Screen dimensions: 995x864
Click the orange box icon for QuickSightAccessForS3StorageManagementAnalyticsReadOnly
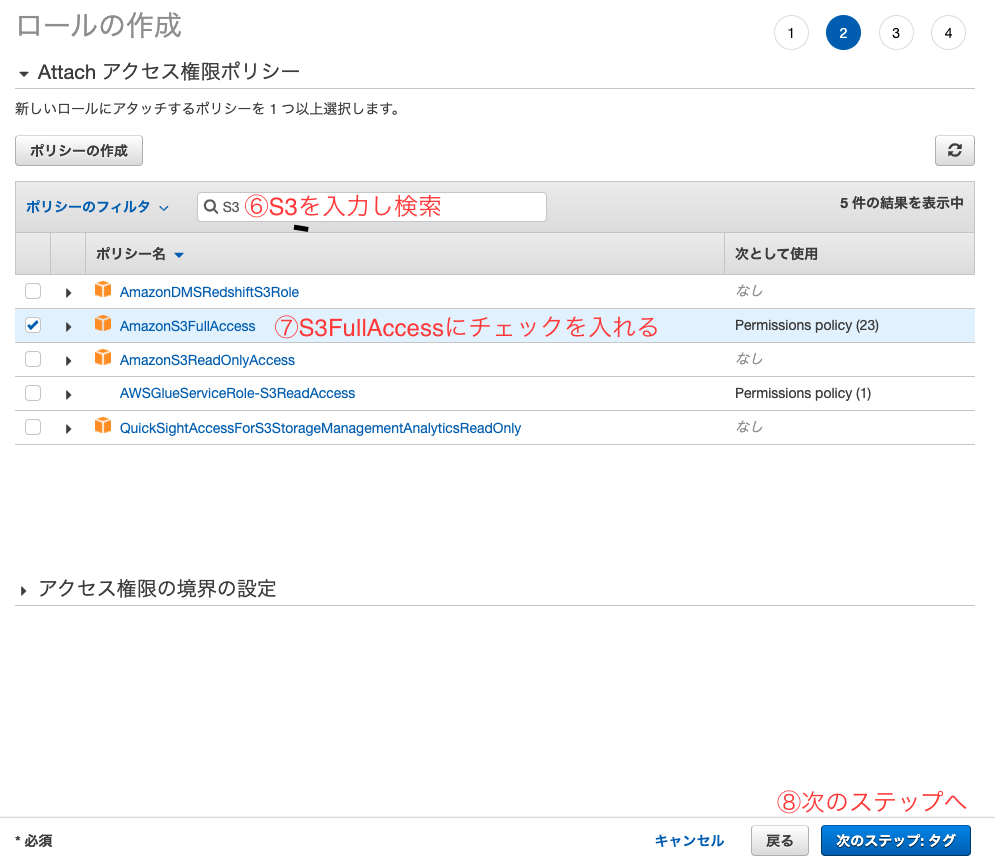(x=103, y=426)
